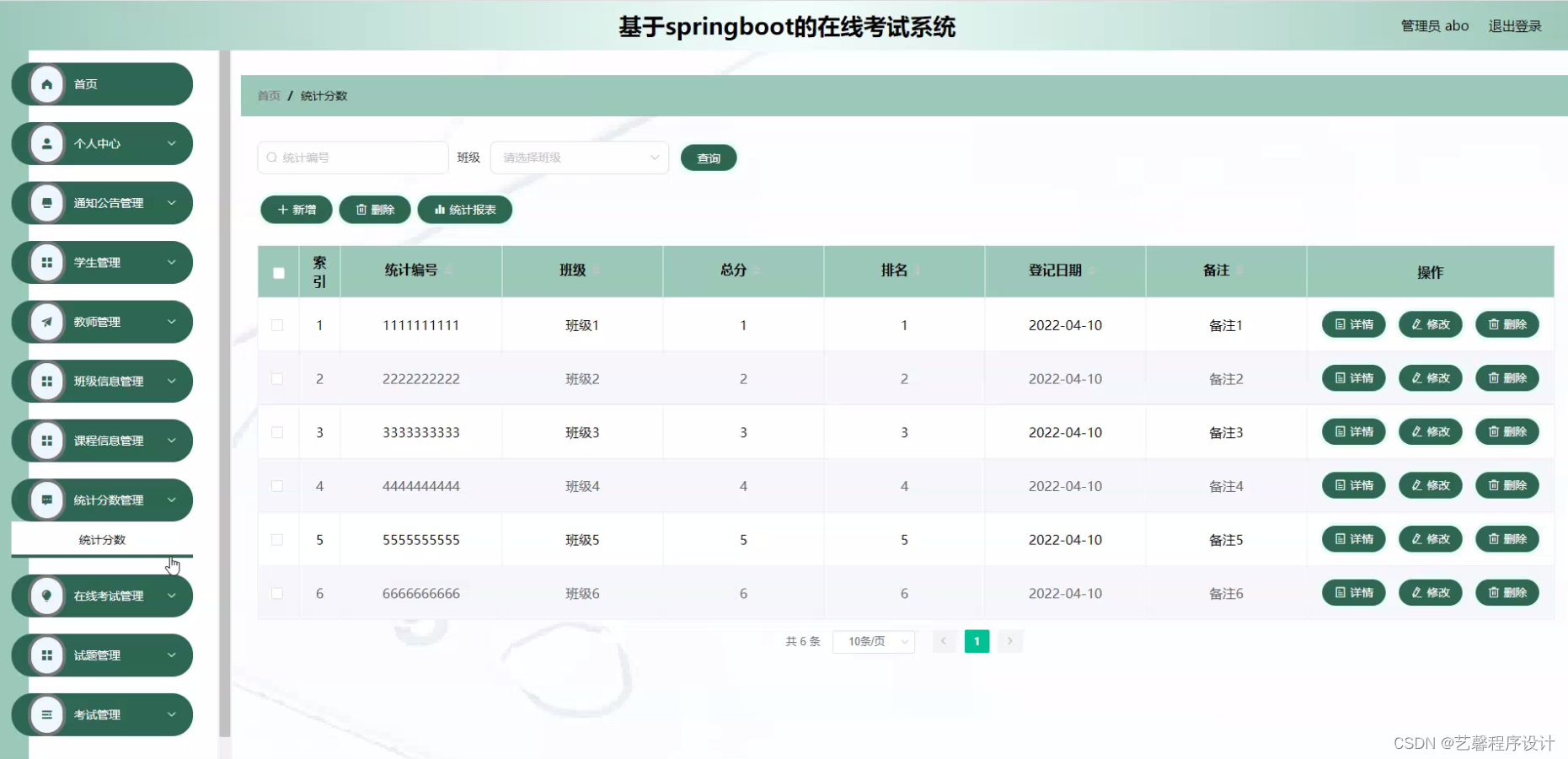This screenshot has width=1568, height=759.
Task: Open the 请选择班级 class dropdown
Action: click(579, 158)
